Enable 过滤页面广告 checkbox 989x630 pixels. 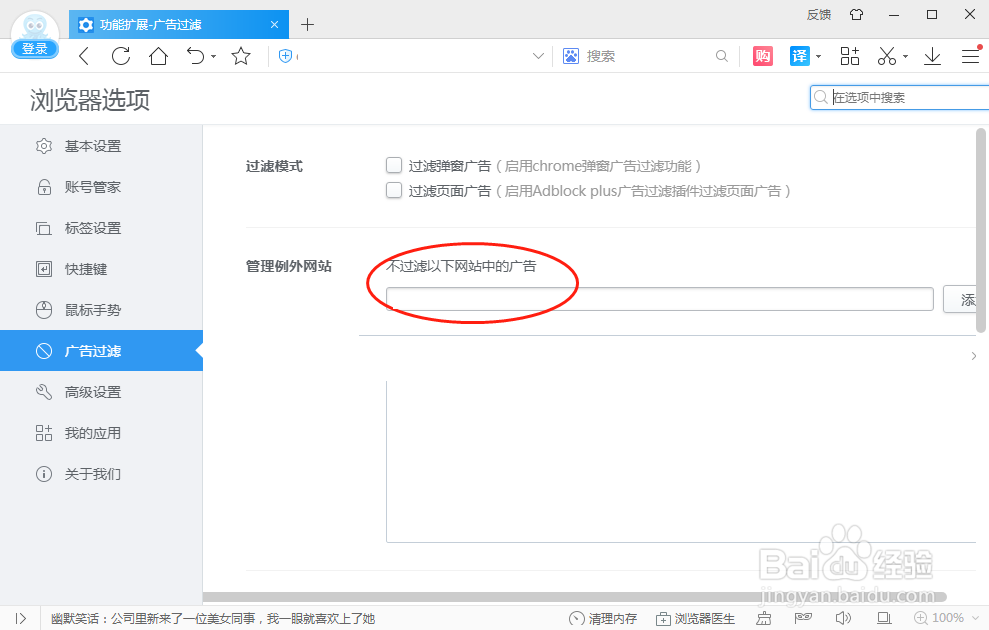pyautogui.click(x=394, y=191)
